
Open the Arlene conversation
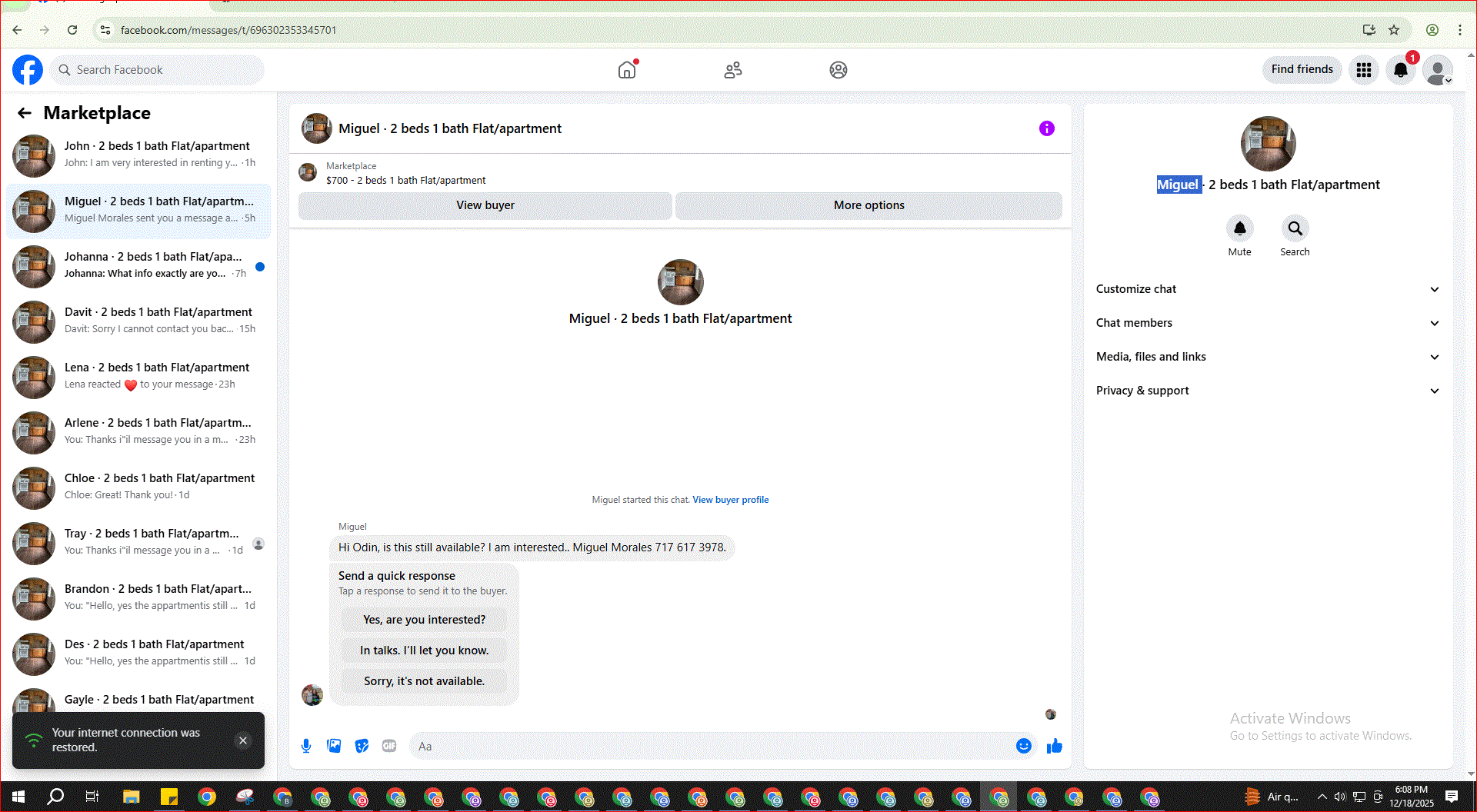[x=138, y=432]
